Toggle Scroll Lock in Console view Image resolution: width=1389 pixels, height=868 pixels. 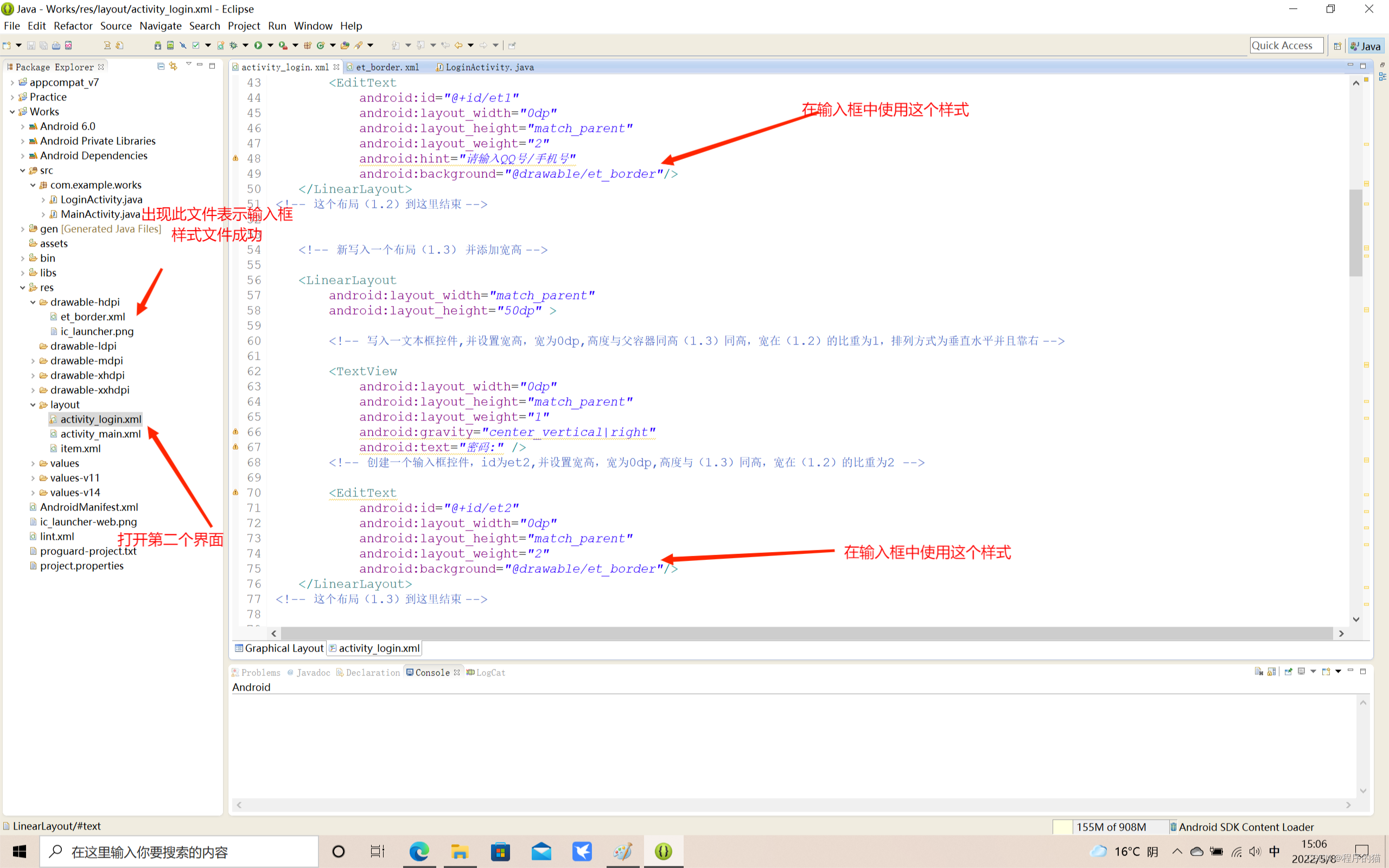[x=1272, y=672]
